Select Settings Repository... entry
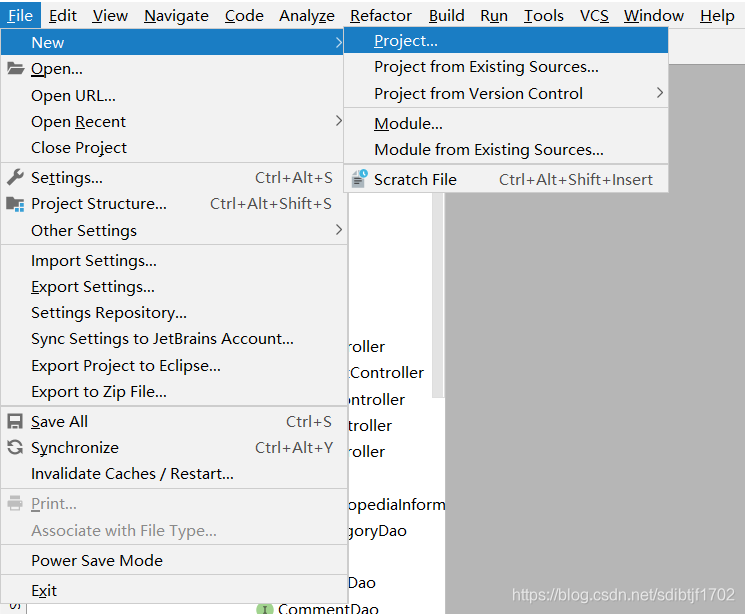745x614 pixels. (x=172, y=313)
